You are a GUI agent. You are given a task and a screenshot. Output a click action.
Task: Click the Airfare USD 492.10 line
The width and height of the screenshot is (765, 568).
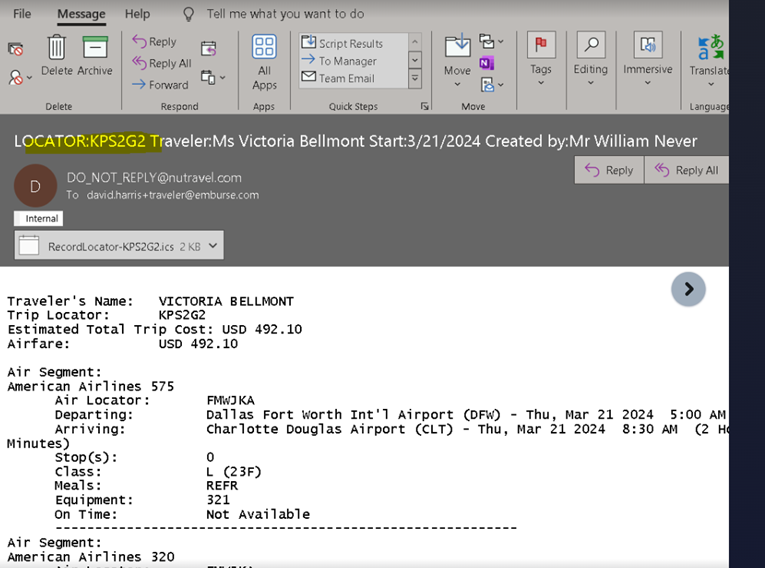(x=122, y=344)
